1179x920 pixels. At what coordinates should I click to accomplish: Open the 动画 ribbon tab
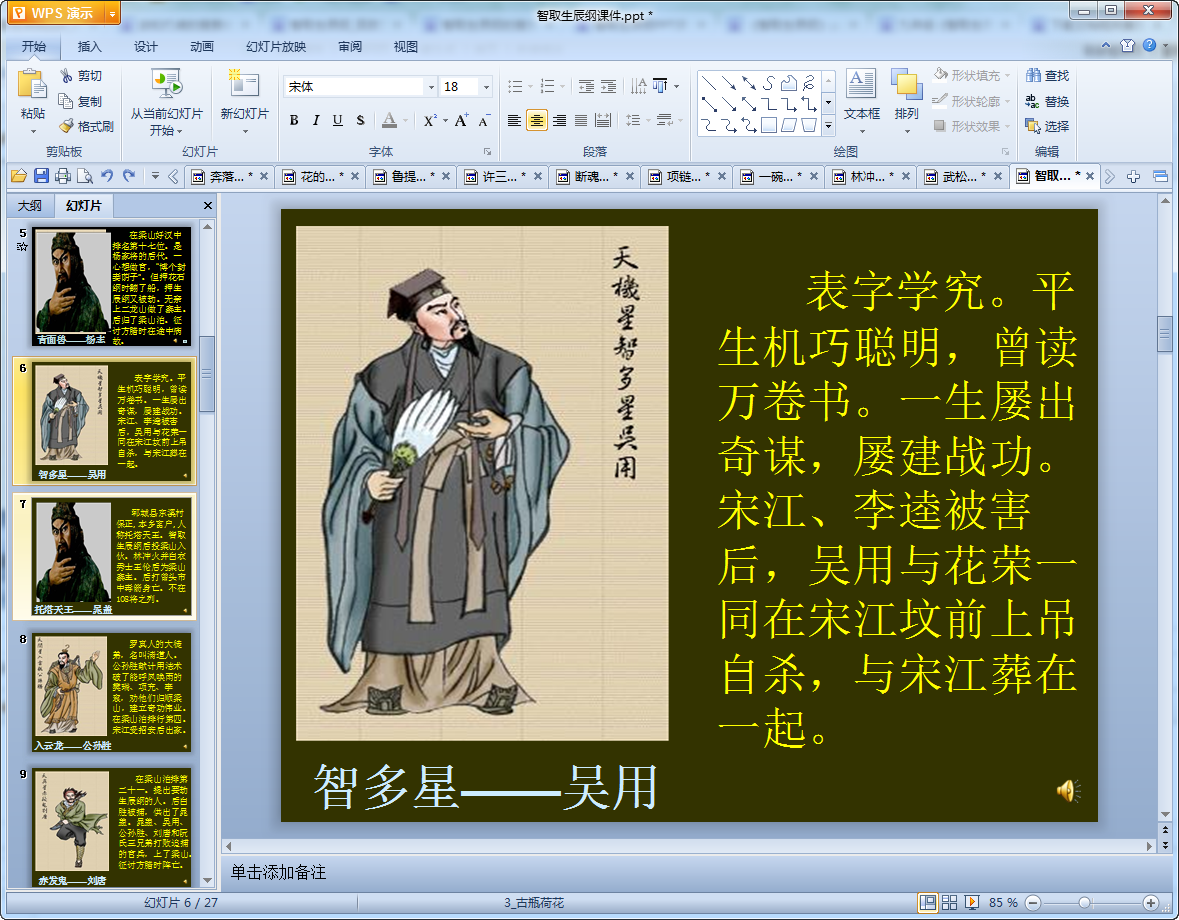[x=202, y=47]
